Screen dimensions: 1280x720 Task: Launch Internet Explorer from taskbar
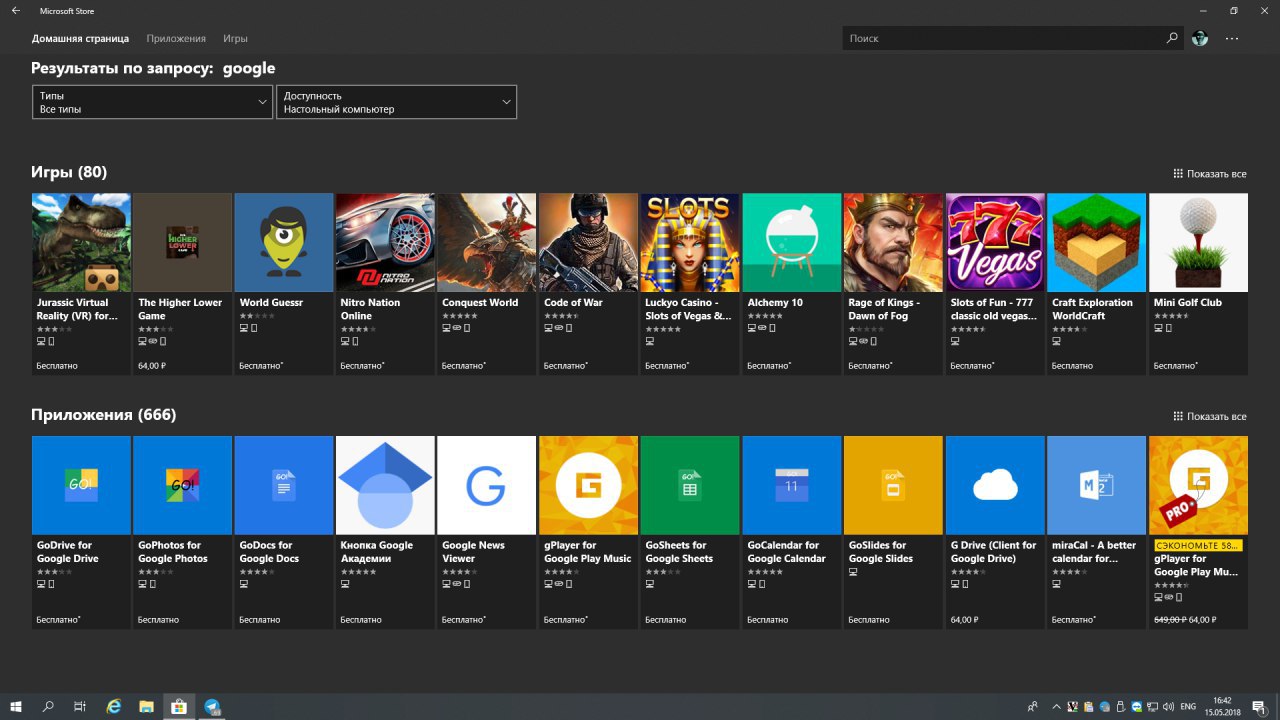(x=114, y=706)
